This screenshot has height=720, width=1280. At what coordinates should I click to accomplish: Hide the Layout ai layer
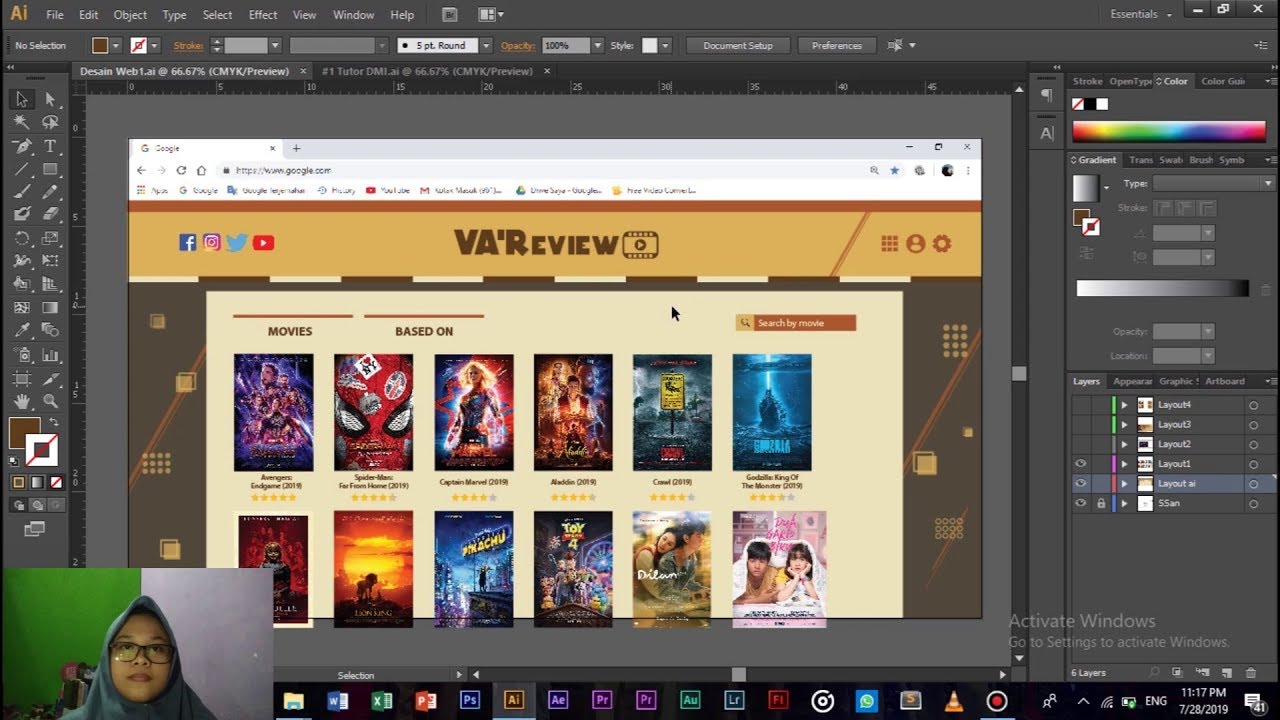[1080, 483]
